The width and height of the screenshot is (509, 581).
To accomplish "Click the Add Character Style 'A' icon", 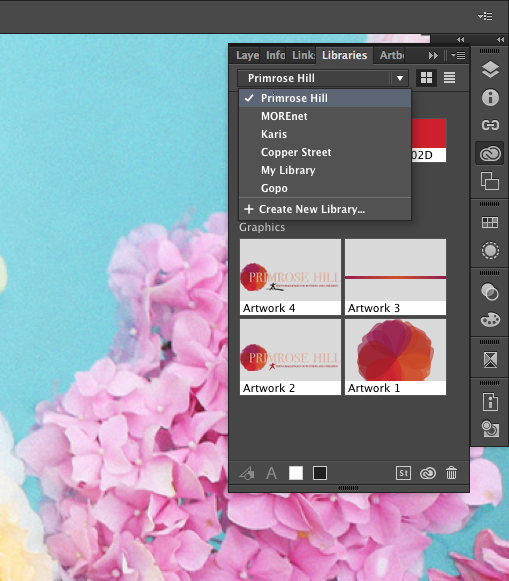I will click(x=272, y=473).
